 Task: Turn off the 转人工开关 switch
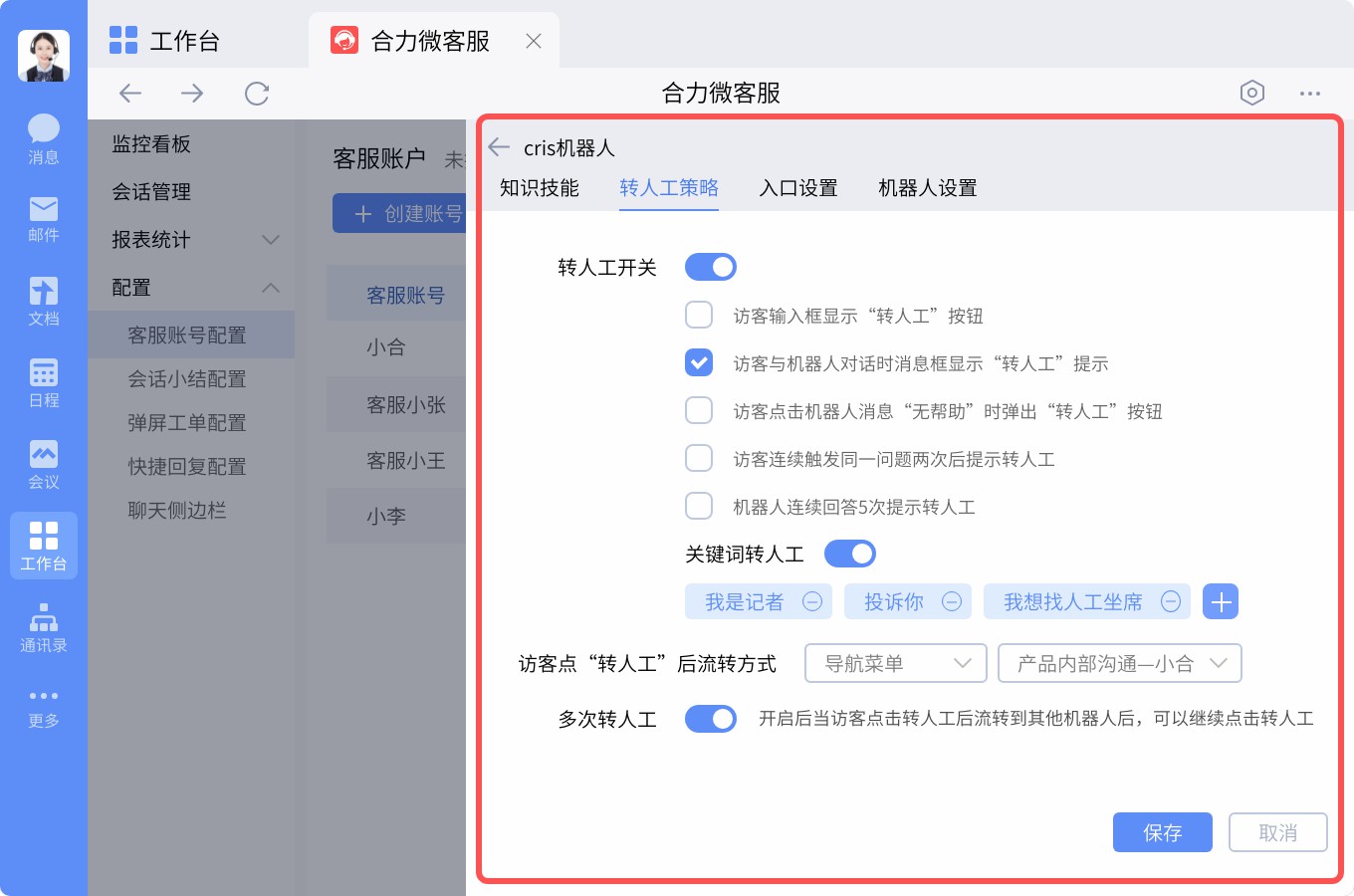click(711, 267)
